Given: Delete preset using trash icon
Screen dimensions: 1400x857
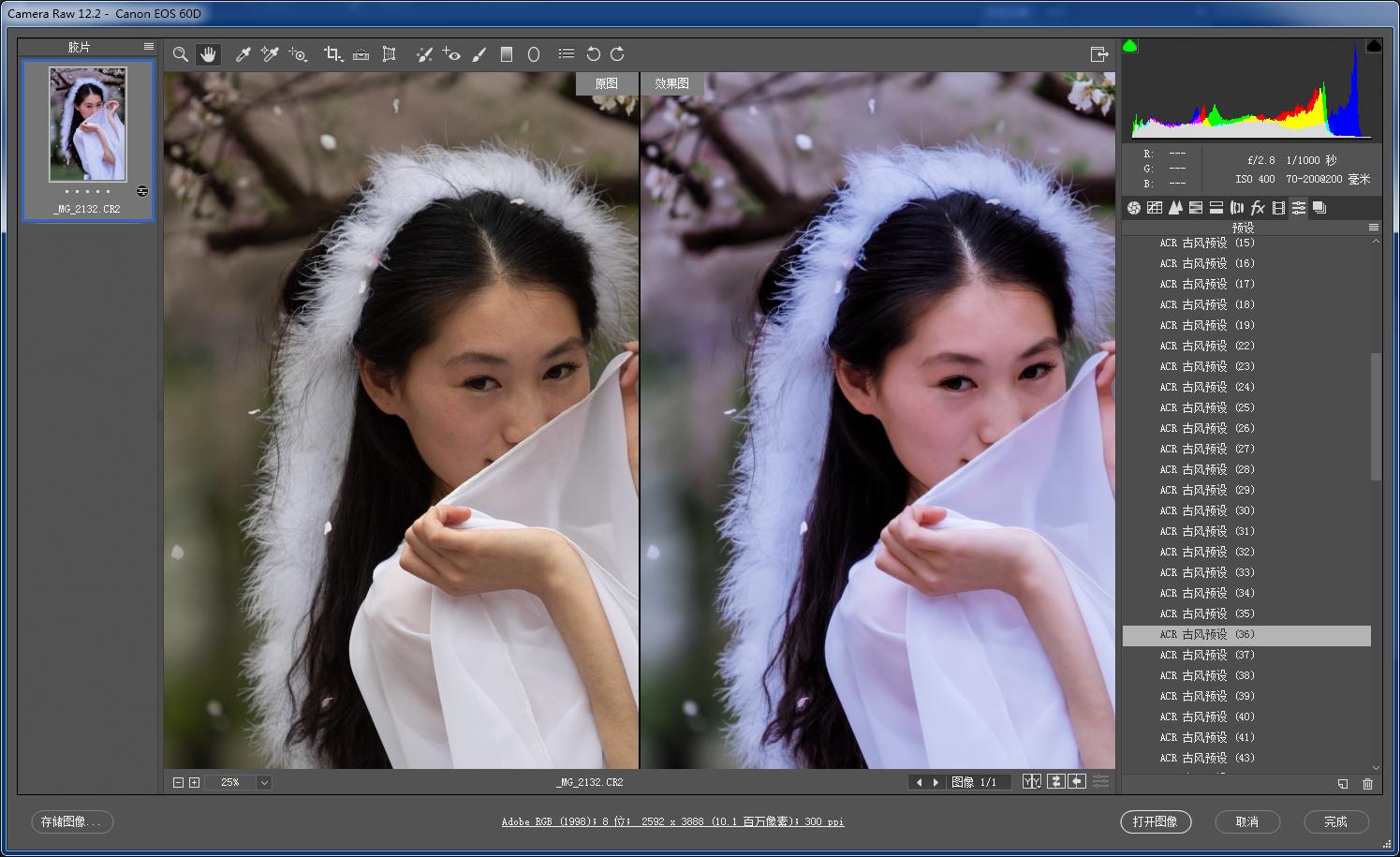Looking at the screenshot, I should 1367,783.
